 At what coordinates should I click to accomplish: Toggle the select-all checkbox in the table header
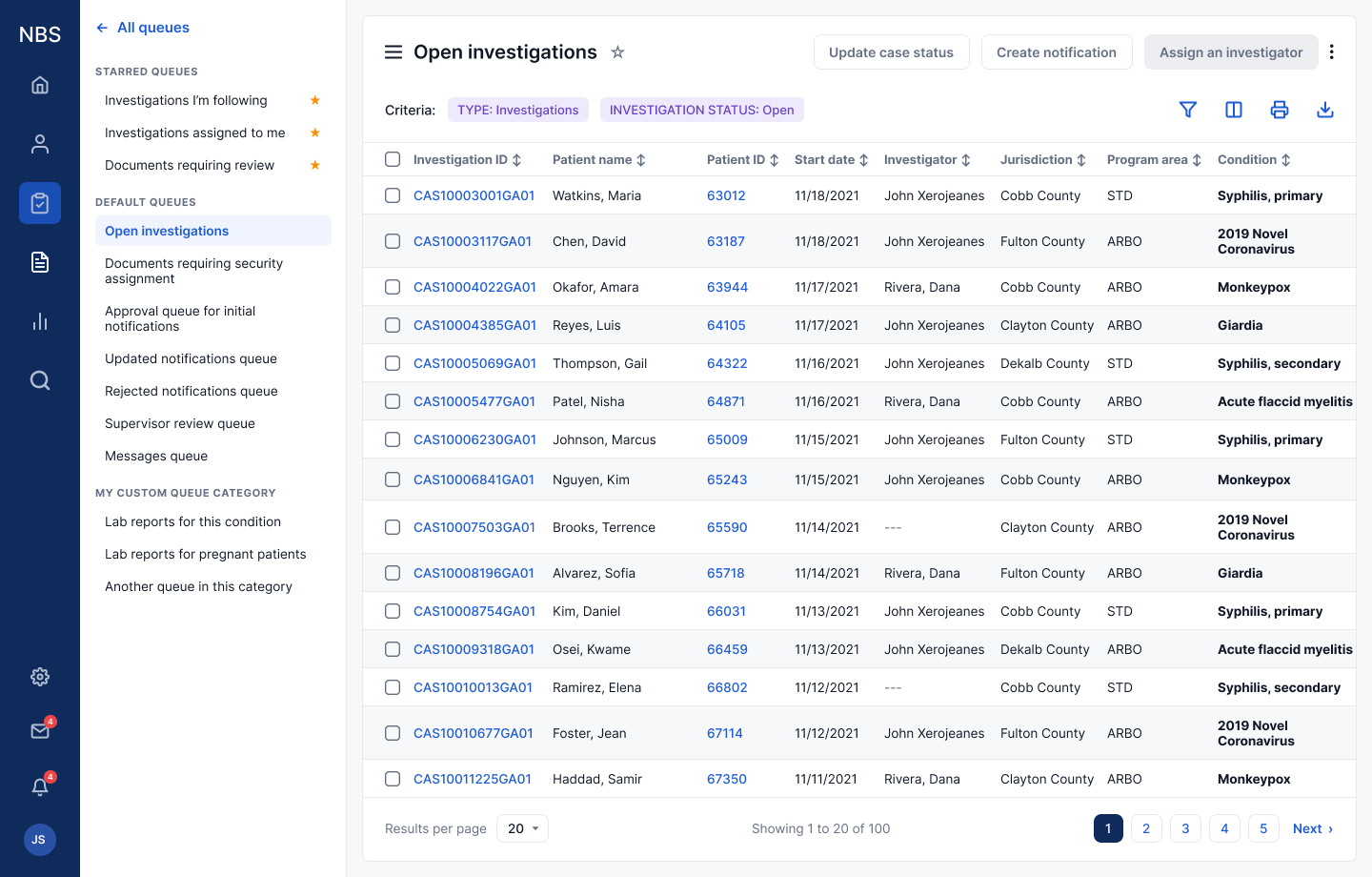[393, 159]
